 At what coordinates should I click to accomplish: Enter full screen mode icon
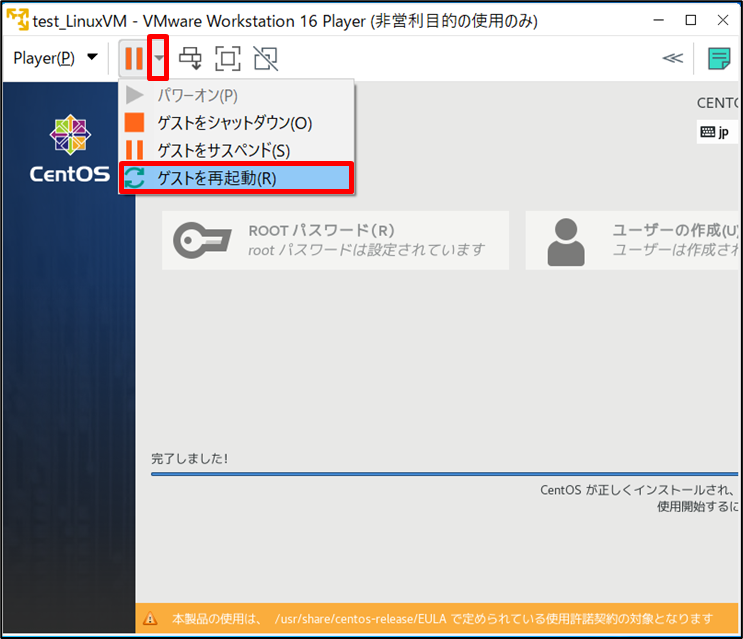228,58
